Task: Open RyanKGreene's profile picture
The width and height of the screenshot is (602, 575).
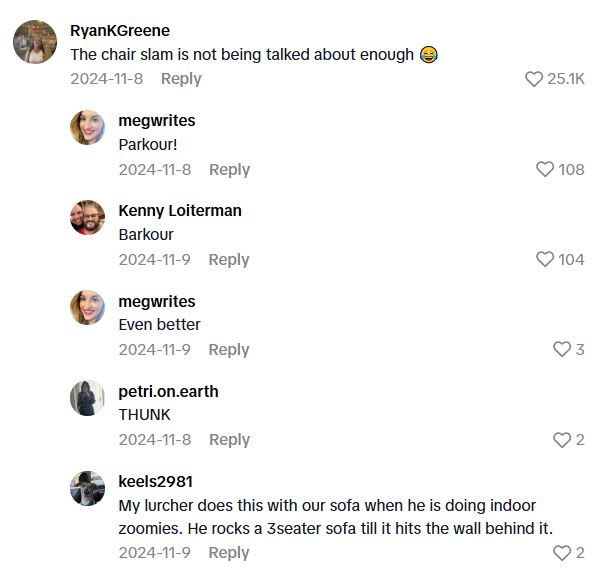Action: 34,42
